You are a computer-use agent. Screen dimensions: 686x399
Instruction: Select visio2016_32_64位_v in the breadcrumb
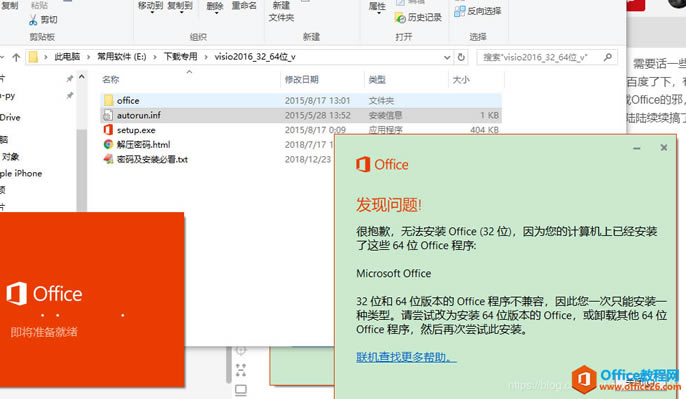point(255,56)
